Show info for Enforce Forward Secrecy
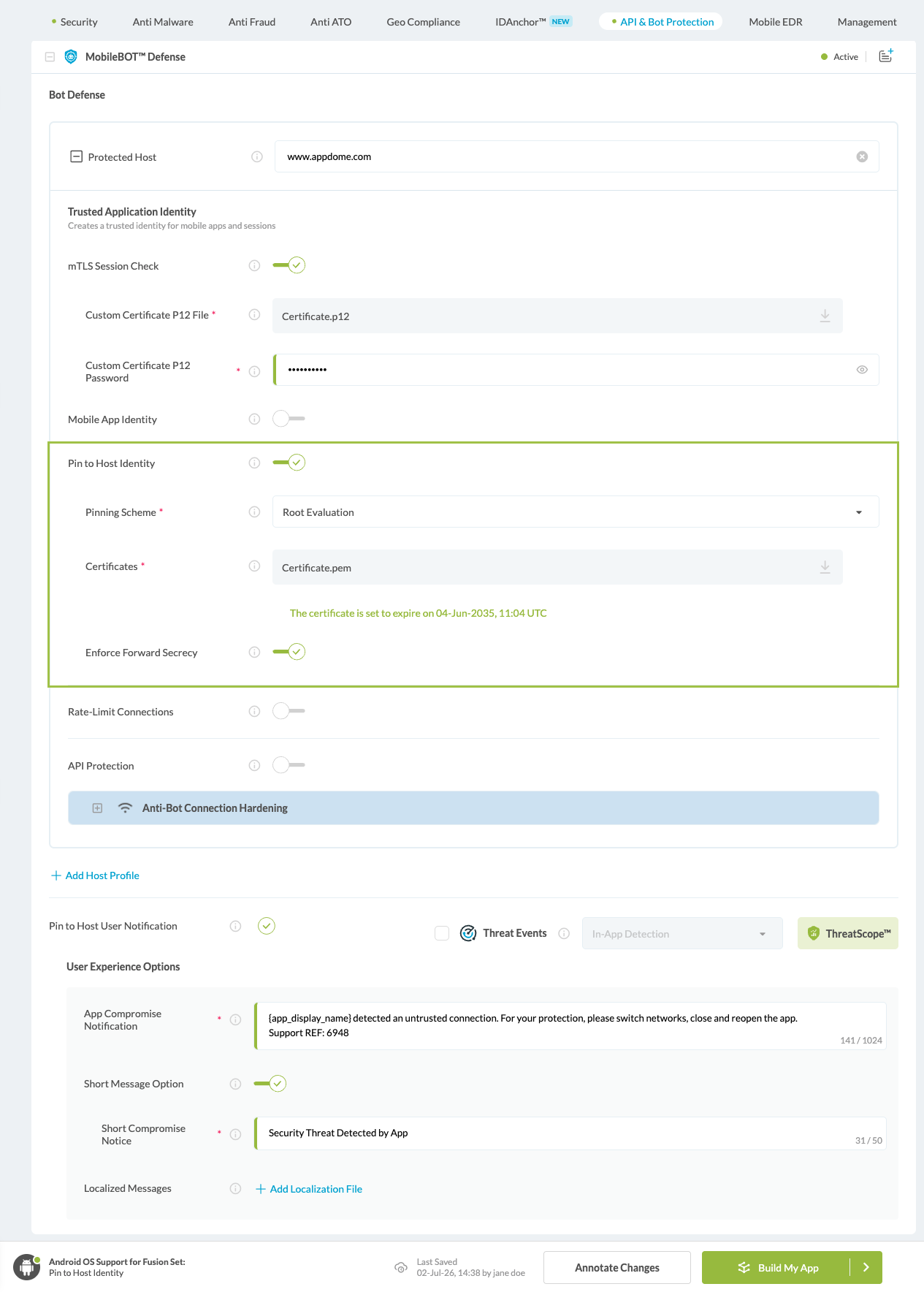Image resolution: width=924 pixels, height=1292 pixels. tap(254, 653)
